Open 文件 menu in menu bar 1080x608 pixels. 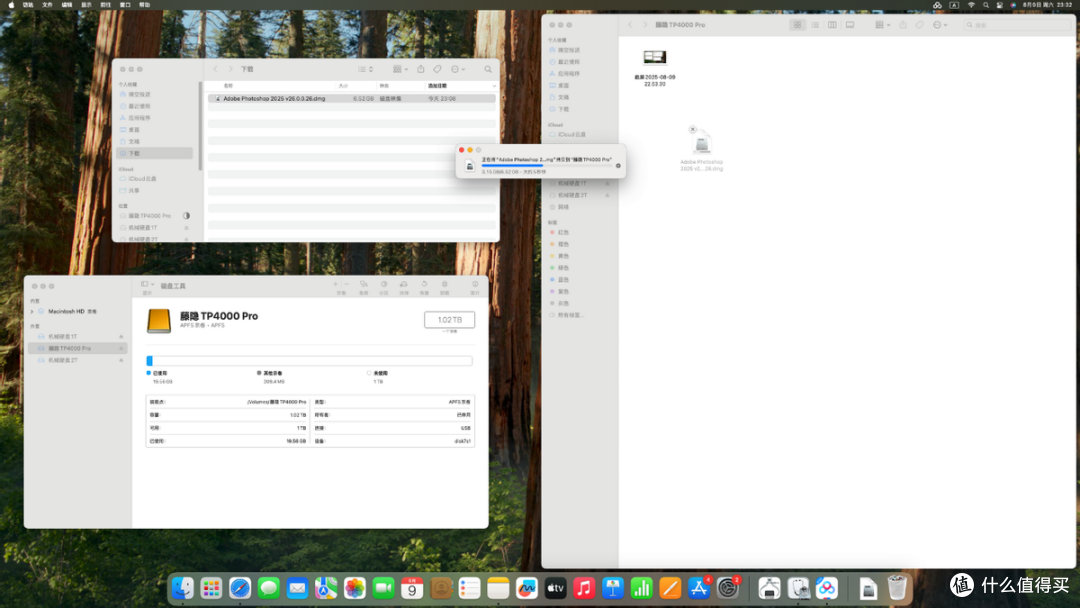click(x=48, y=5)
